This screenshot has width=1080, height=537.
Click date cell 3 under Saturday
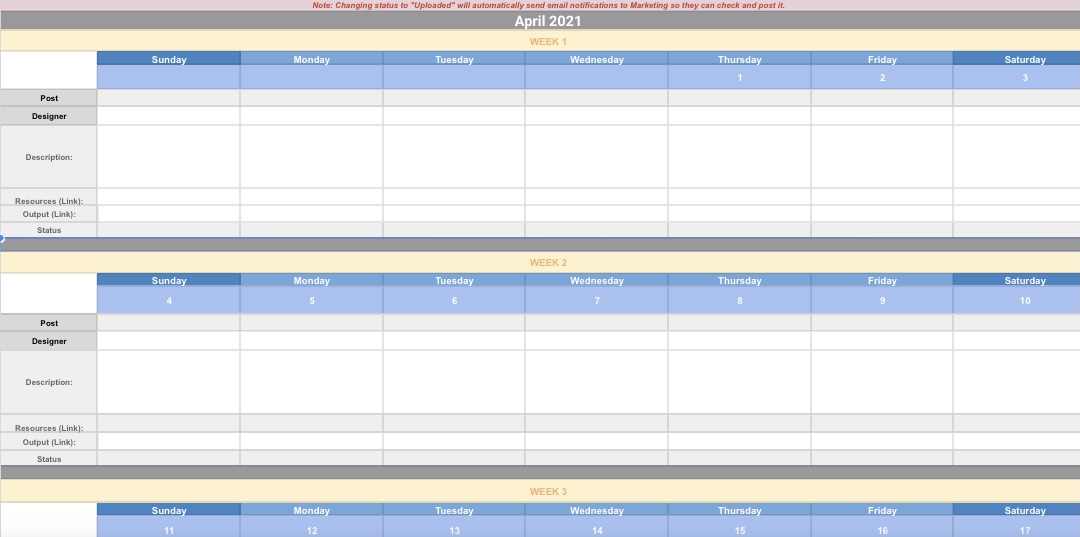[1017, 77]
